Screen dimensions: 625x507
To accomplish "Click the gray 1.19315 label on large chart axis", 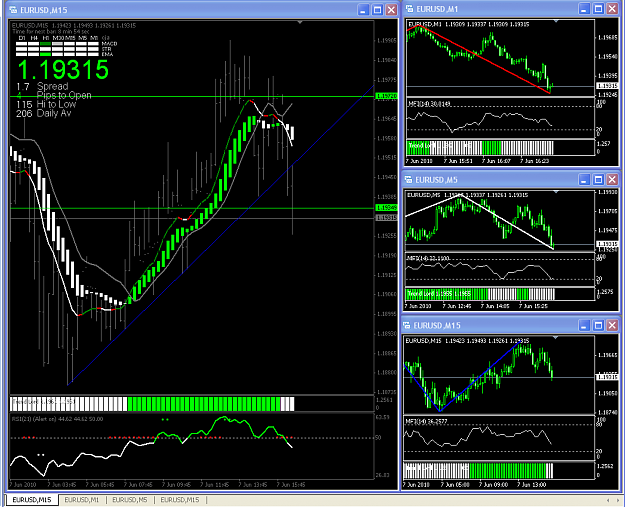I will [x=387, y=218].
